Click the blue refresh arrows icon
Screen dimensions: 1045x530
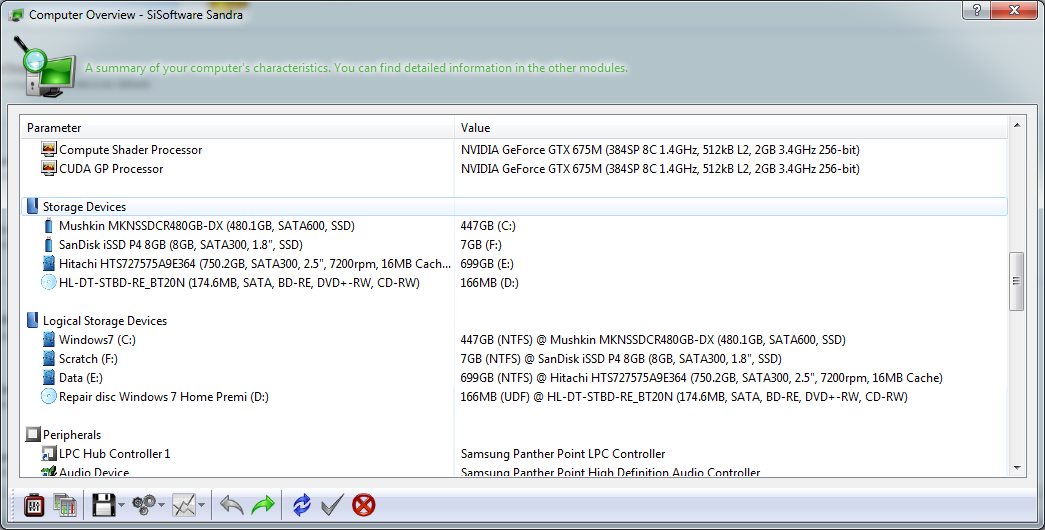pyautogui.click(x=301, y=505)
